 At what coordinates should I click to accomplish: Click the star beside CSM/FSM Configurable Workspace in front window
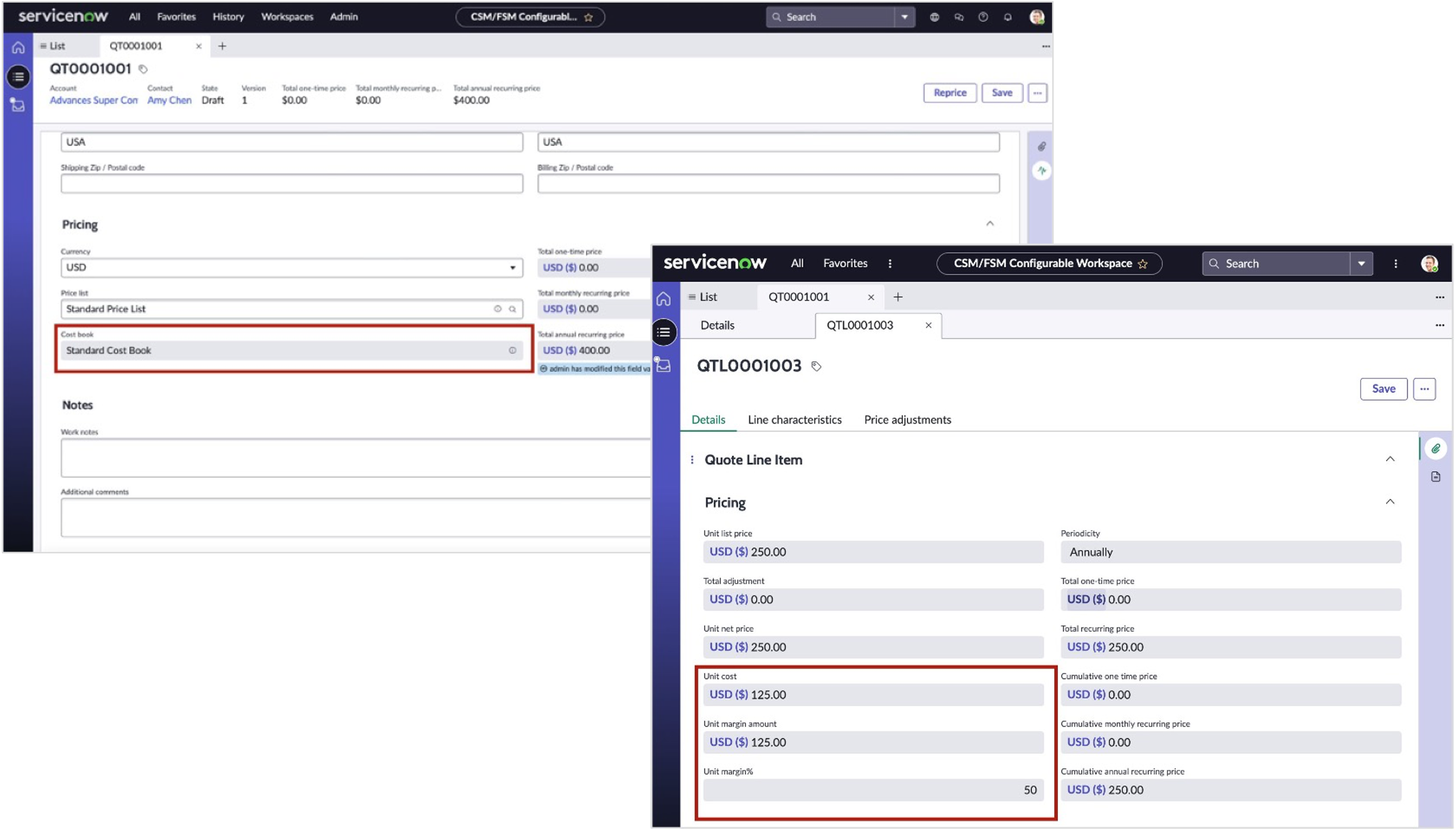1143,264
